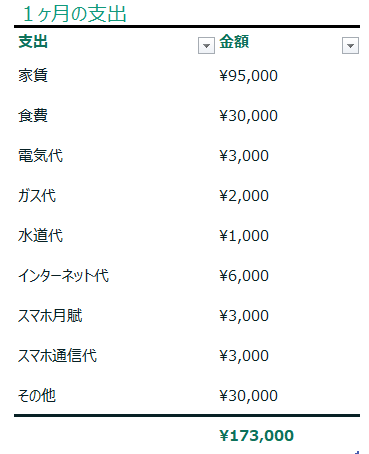Open the 支出 column filter dropdown
This screenshot has height=454, width=369.
point(206,46)
